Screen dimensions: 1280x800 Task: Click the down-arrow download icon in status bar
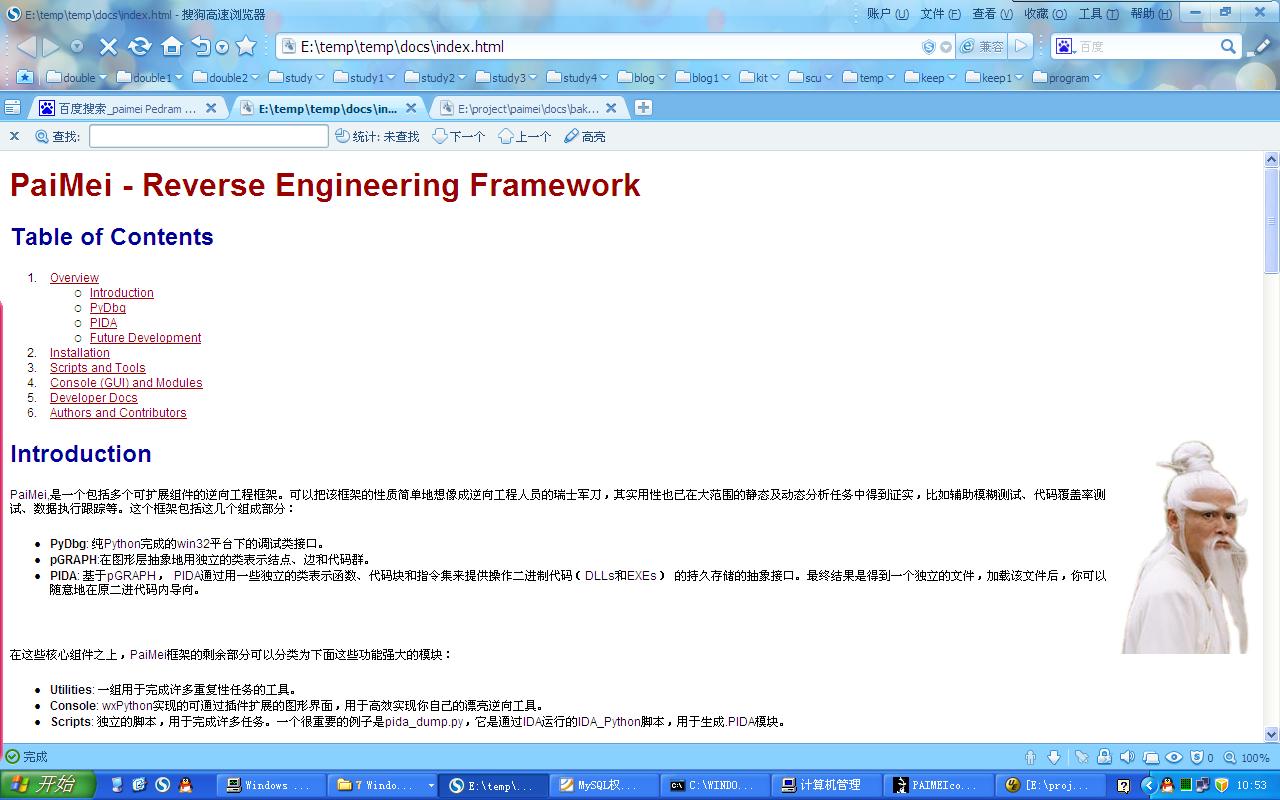(1053, 757)
